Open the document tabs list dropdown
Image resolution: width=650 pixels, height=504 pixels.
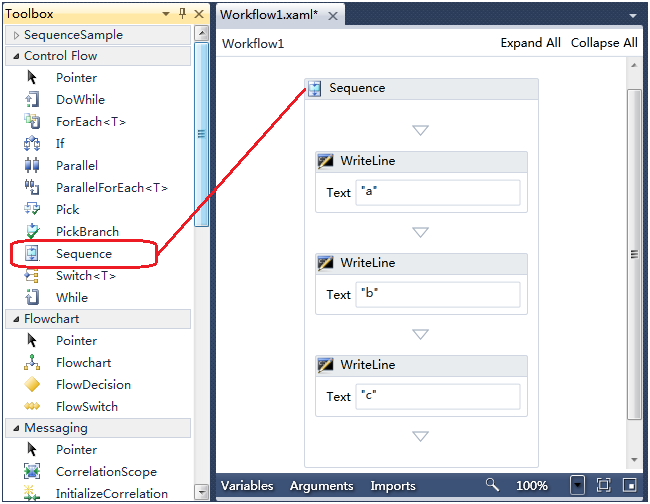coord(633,16)
